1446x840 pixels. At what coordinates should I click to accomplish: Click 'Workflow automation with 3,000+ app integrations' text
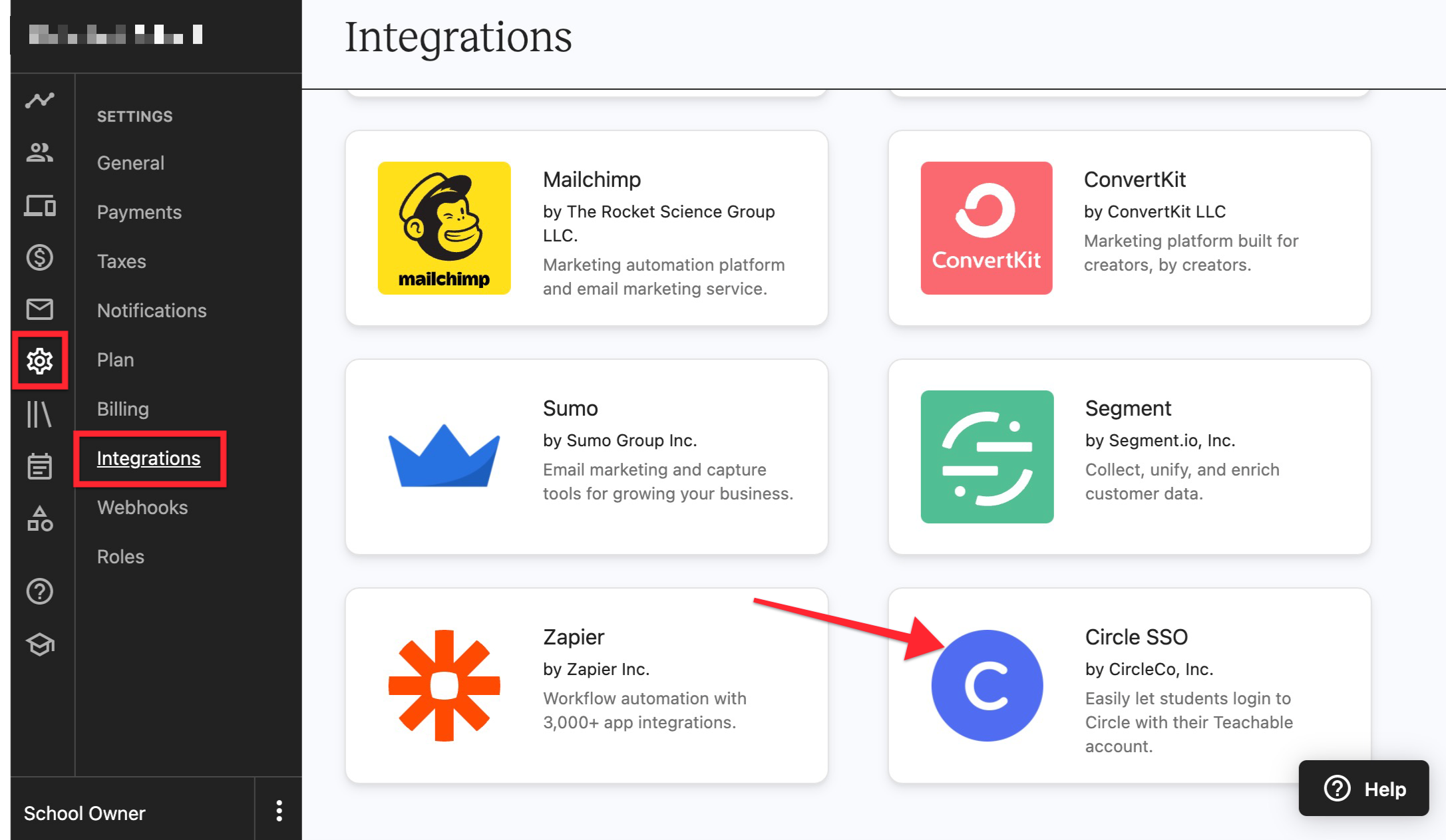tap(645, 710)
